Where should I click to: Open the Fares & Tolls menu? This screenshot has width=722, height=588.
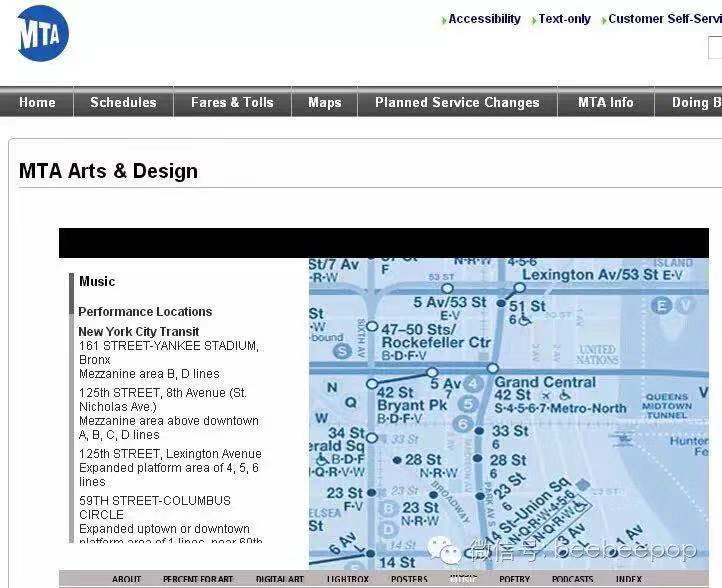coord(233,102)
